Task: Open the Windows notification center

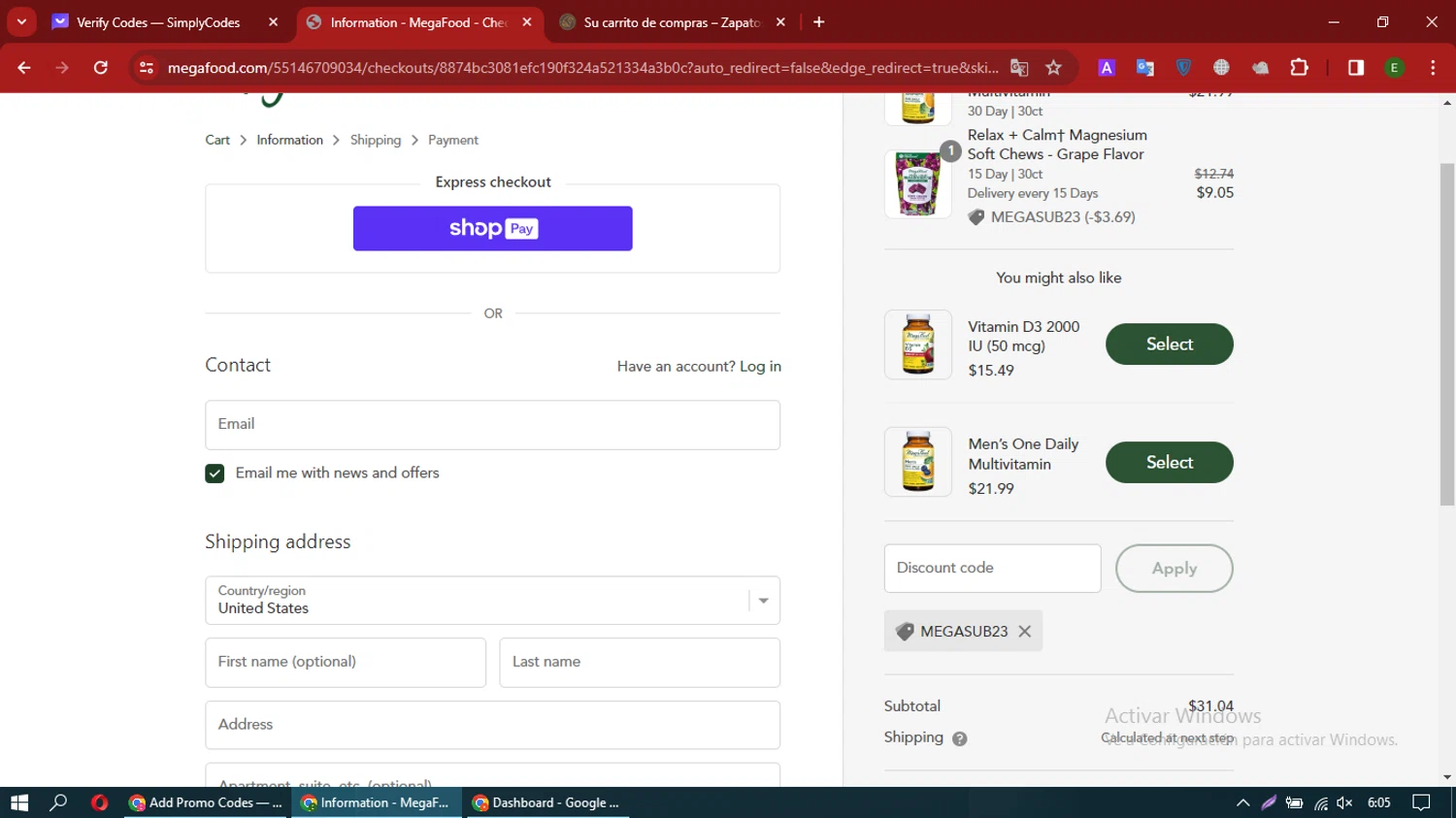Action: 1422,802
